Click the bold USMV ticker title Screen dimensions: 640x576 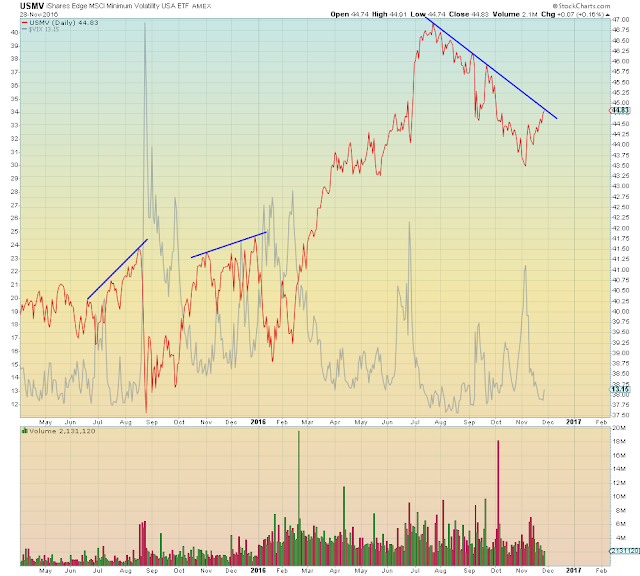[x=32, y=6]
